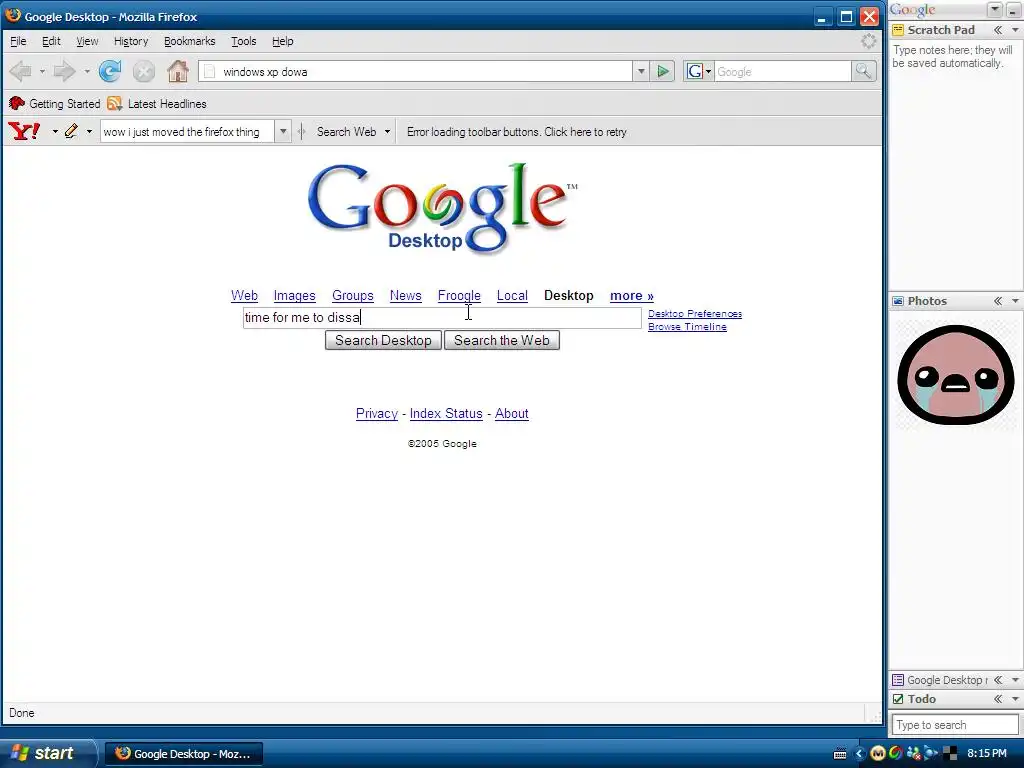Click the Todo checkmark icon in sidebar
Viewport: 1024px width, 768px height.
(x=898, y=699)
